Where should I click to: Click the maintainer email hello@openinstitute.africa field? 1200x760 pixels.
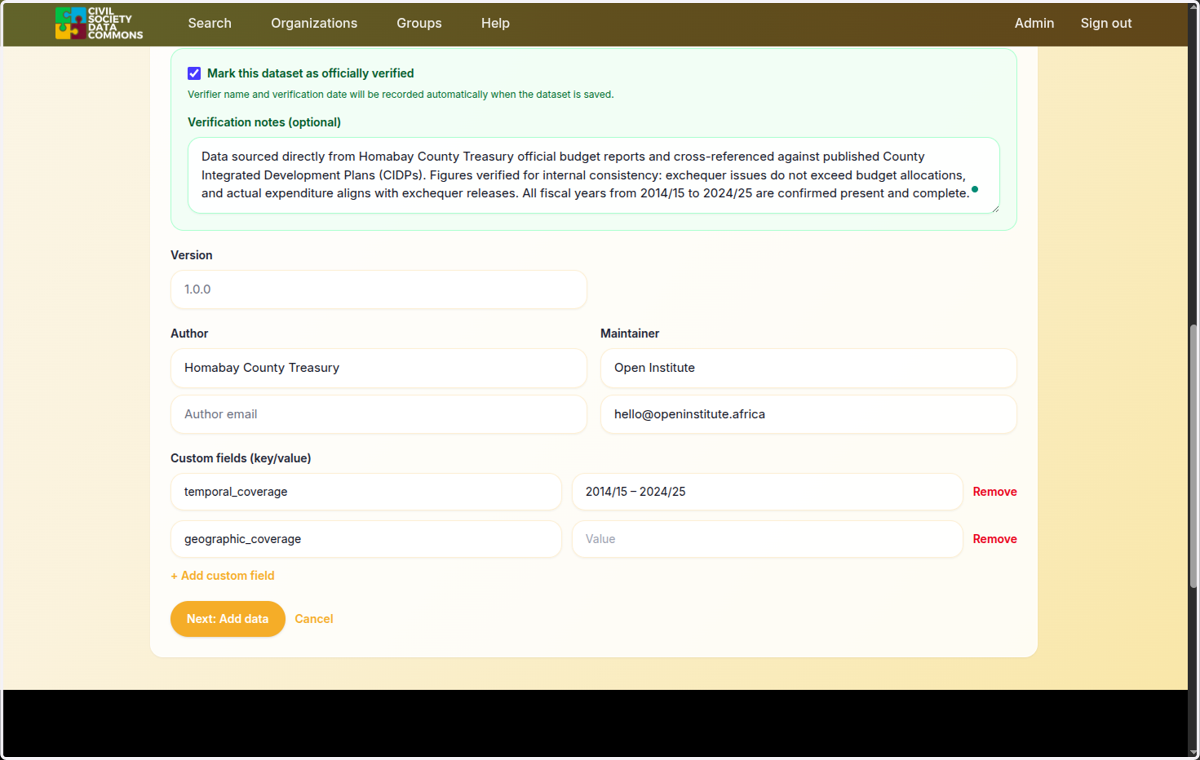pyautogui.click(x=808, y=414)
